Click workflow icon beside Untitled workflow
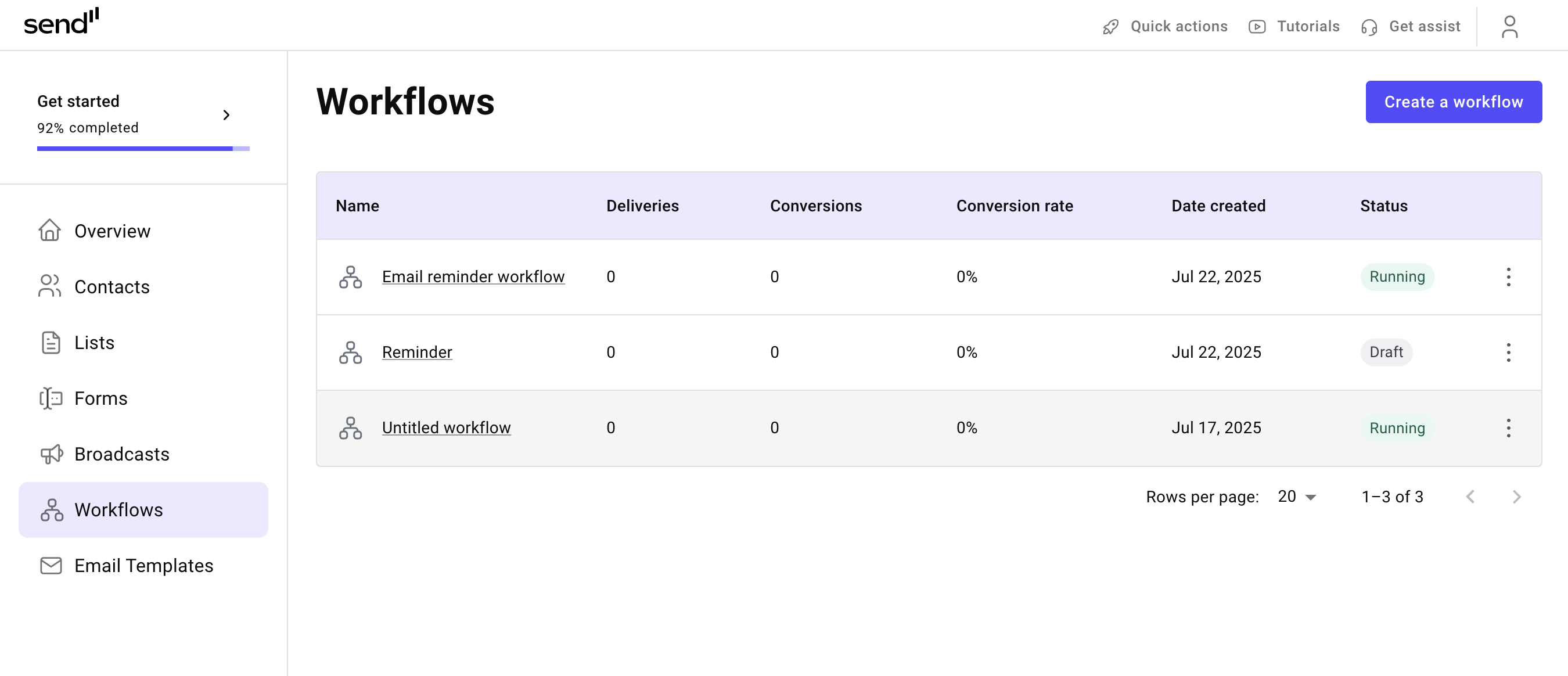The image size is (1568, 676). coord(351,428)
